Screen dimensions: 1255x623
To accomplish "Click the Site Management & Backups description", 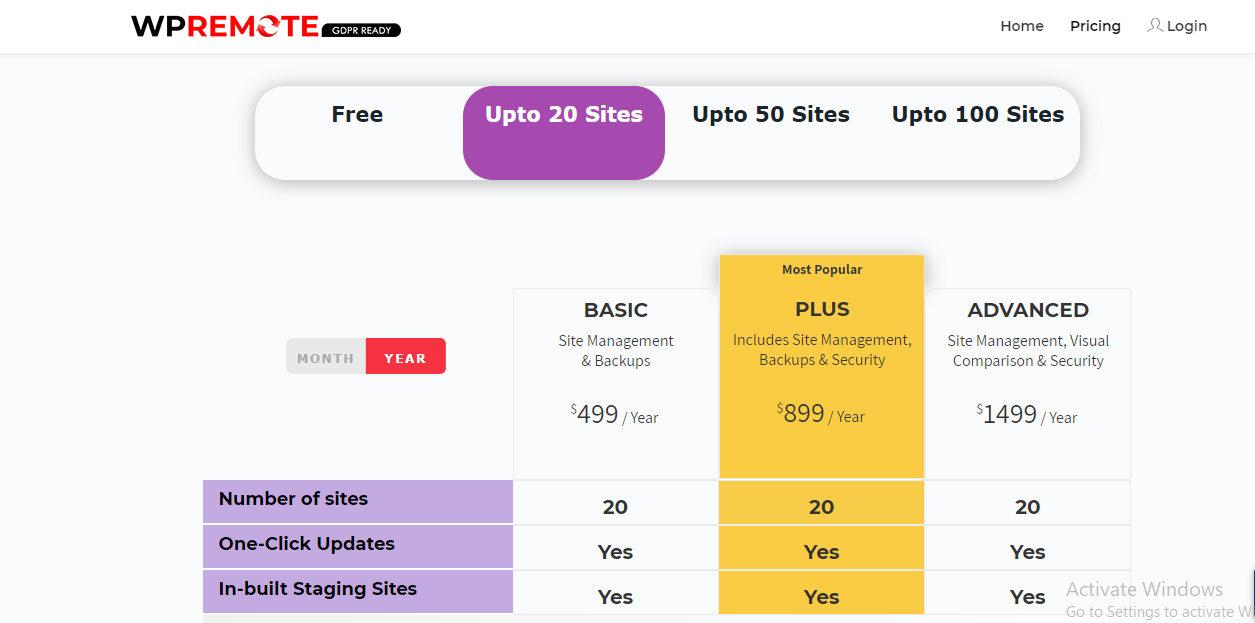I will (x=616, y=351).
